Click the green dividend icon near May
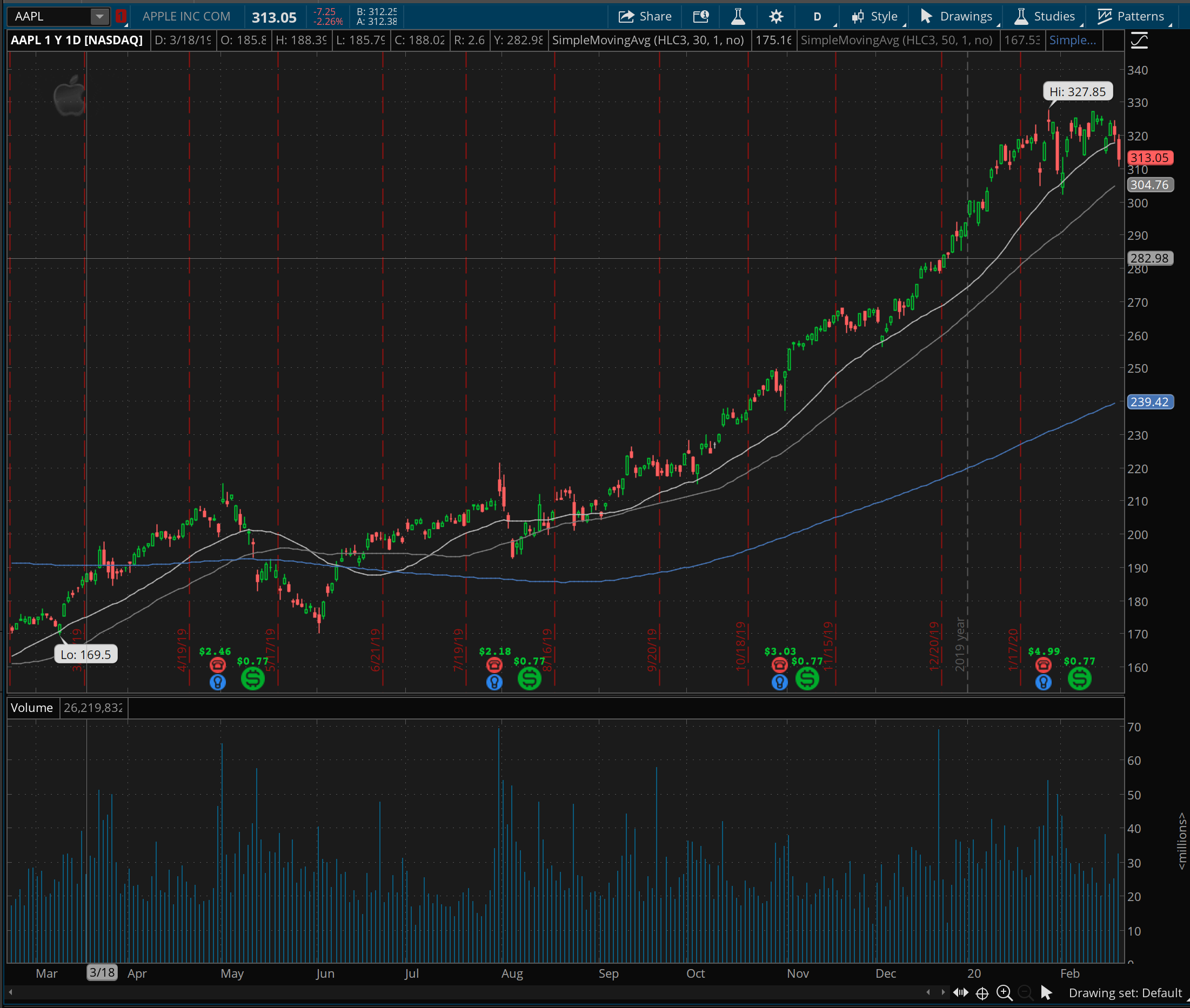 pyautogui.click(x=252, y=679)
